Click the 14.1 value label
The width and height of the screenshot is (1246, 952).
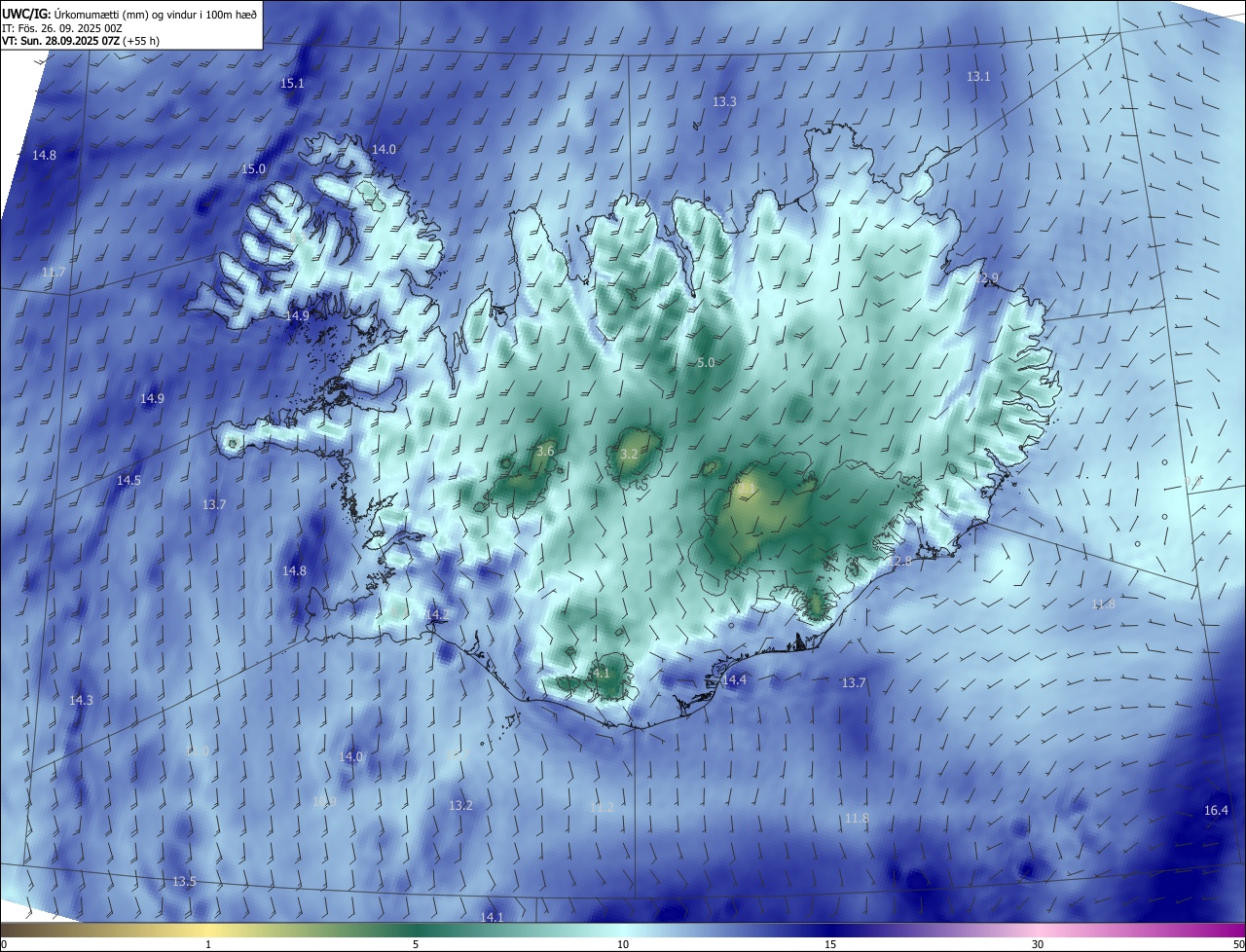point(492,918)
